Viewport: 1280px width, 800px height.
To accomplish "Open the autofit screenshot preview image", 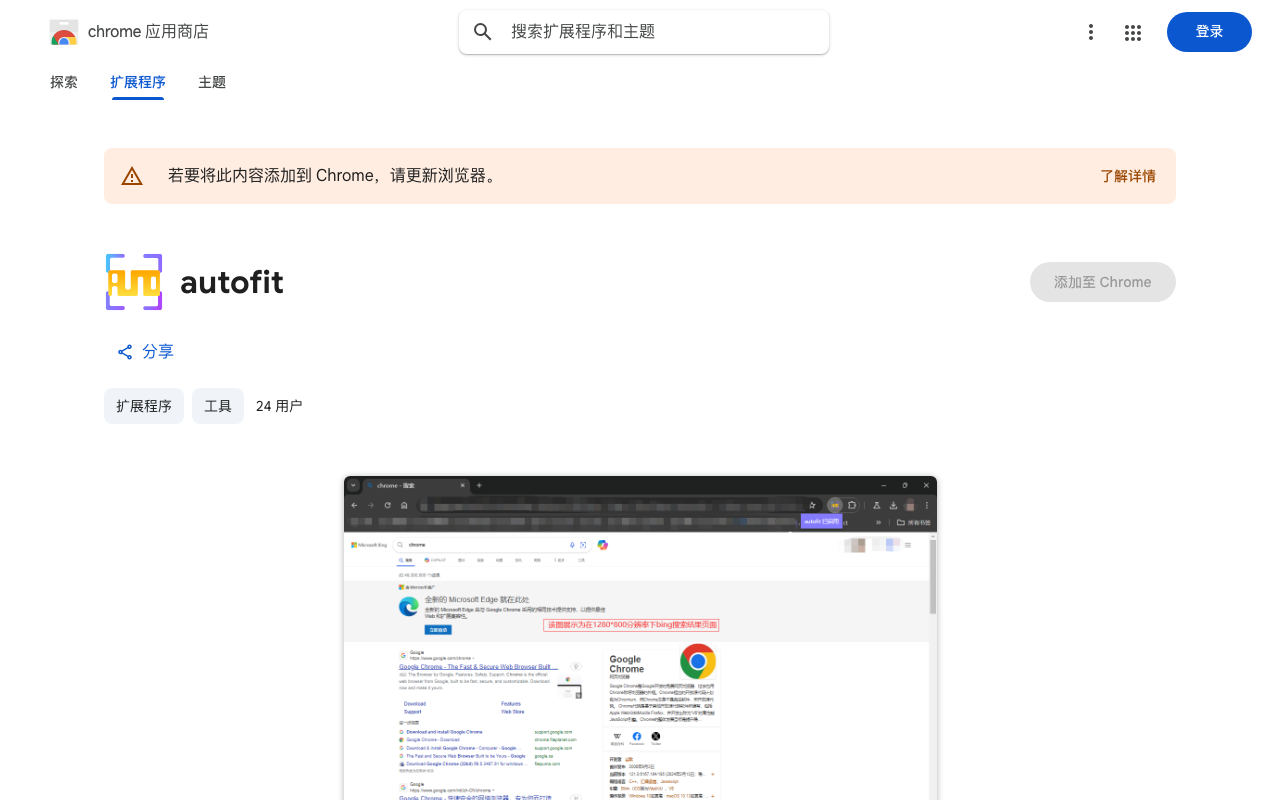I will [x=640, y=638].
